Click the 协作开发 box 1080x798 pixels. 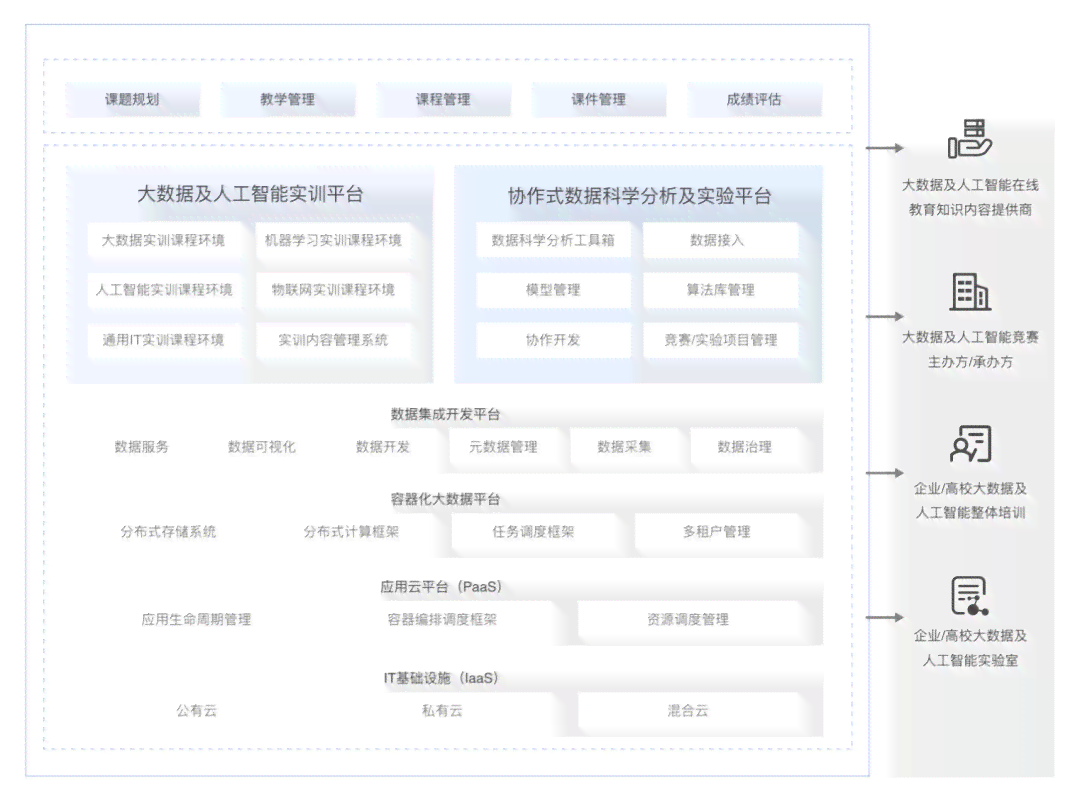click(553, 340)
